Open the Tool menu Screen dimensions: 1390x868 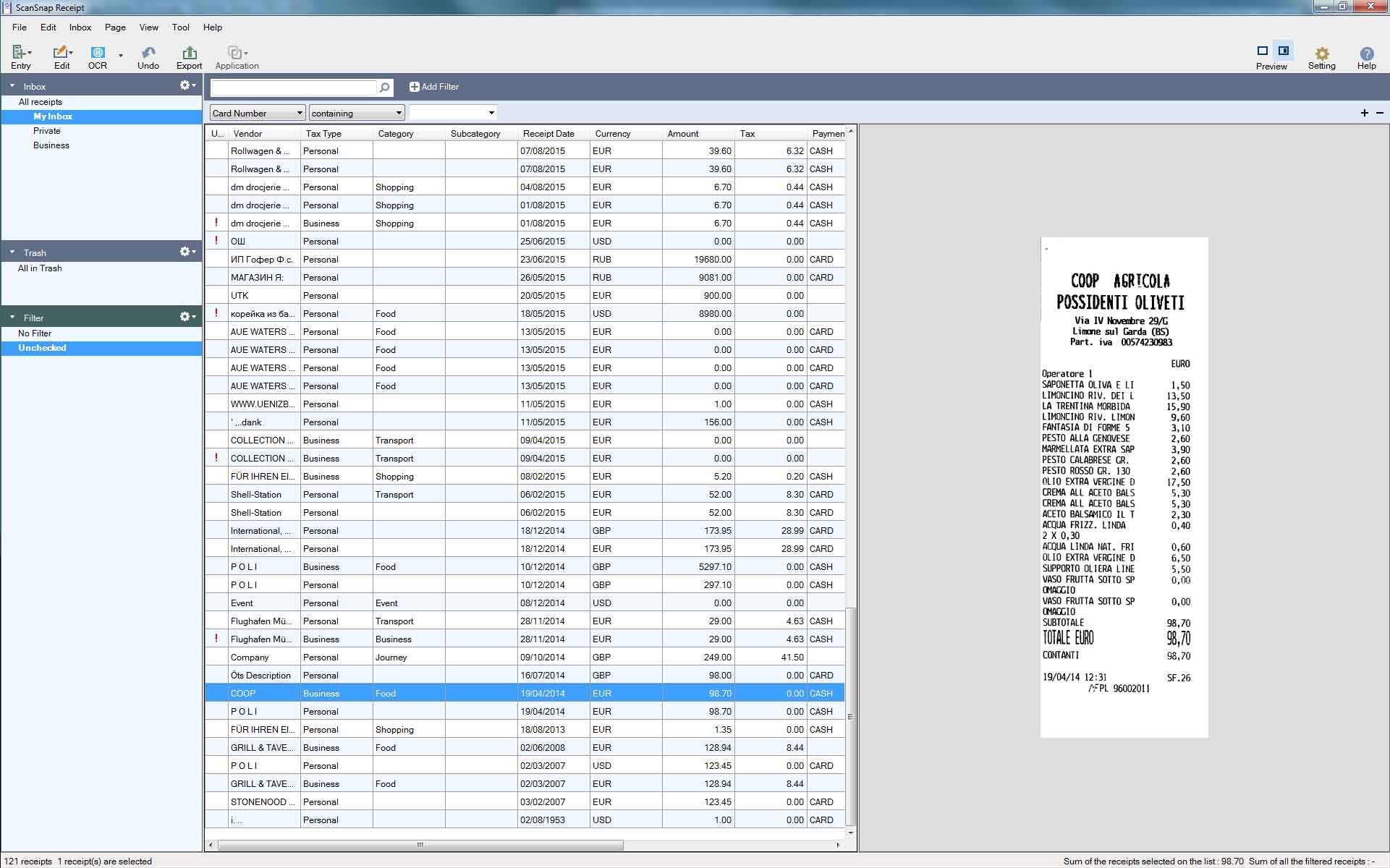click(180, 27)
